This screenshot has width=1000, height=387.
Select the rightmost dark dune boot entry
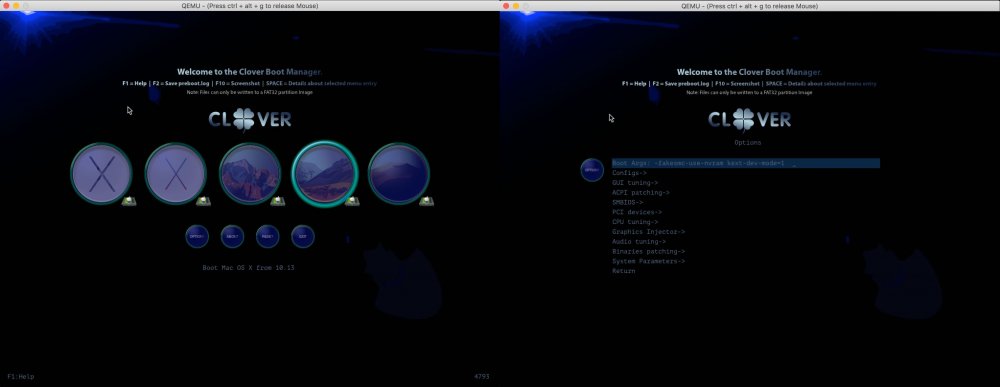399,173
